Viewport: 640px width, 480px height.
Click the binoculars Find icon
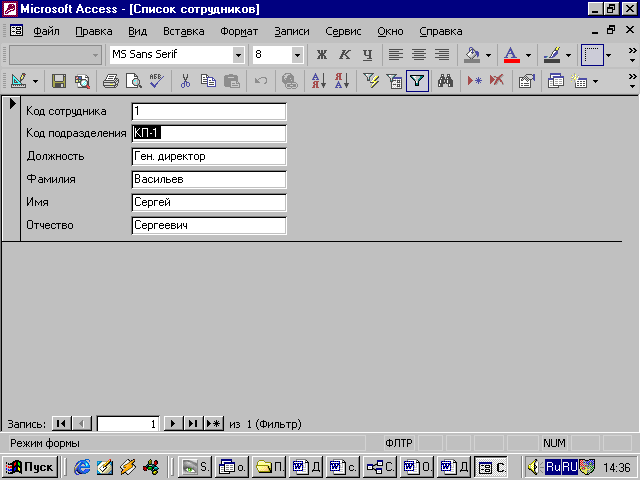coord(446,81)
